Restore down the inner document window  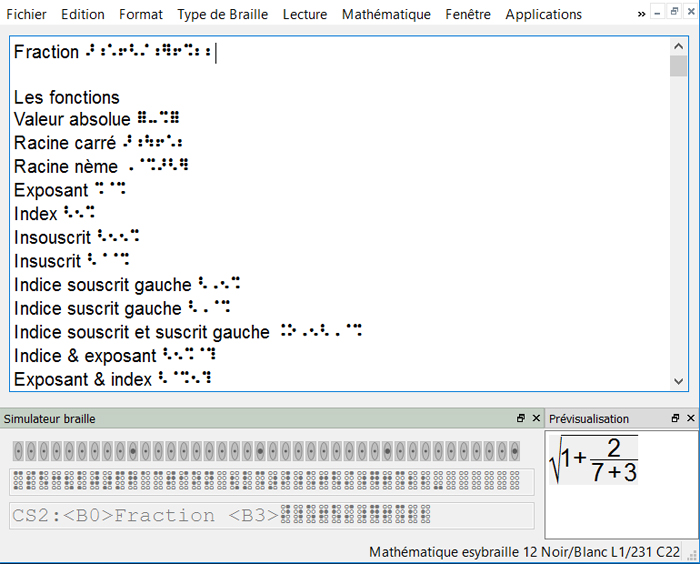(675, 13)
